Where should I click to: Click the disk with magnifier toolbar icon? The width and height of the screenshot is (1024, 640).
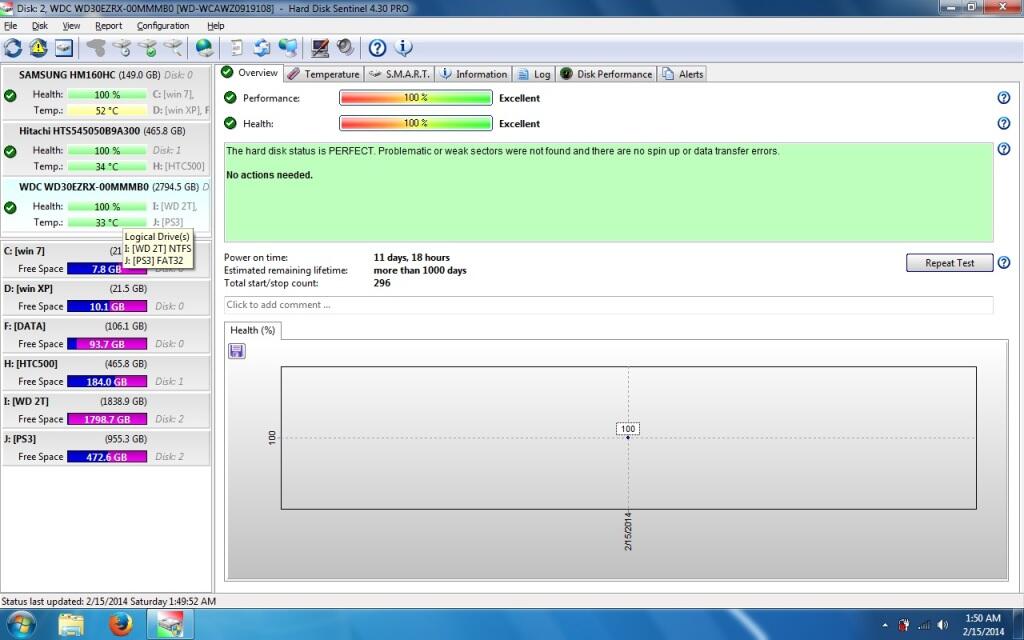tap(173, 48)
